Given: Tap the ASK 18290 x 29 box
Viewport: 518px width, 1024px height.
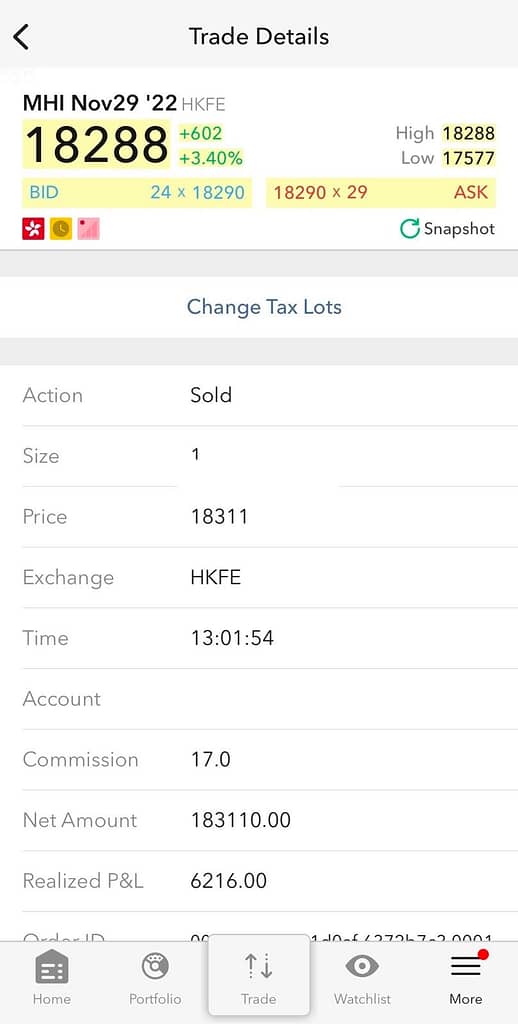Looking at the screenshot, I should (381, 193).
